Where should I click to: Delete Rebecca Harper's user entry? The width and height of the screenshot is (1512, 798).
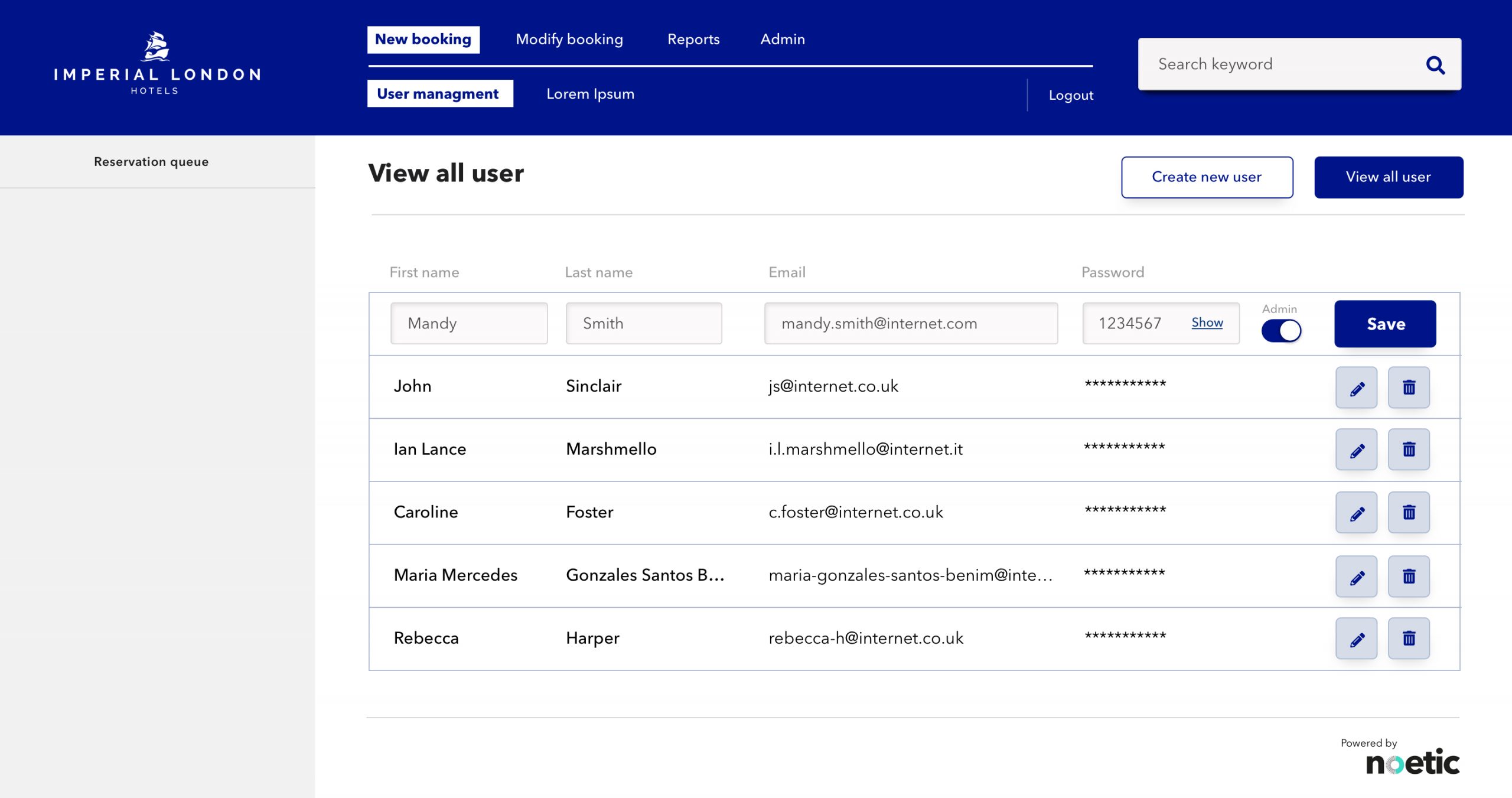pyautogui.click(x=1408, y=638)
